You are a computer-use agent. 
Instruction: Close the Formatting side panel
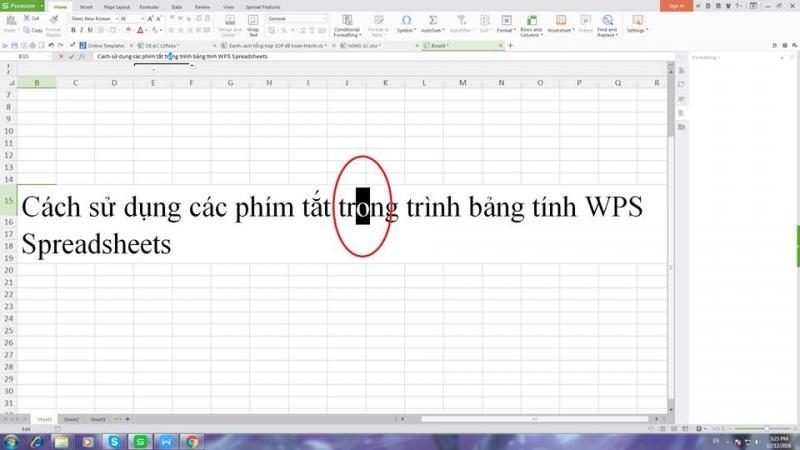point(792,58)
